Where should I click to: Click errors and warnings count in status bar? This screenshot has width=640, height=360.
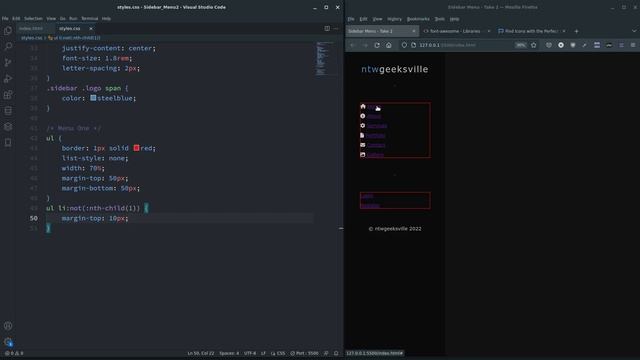click(x=14, y=353)
